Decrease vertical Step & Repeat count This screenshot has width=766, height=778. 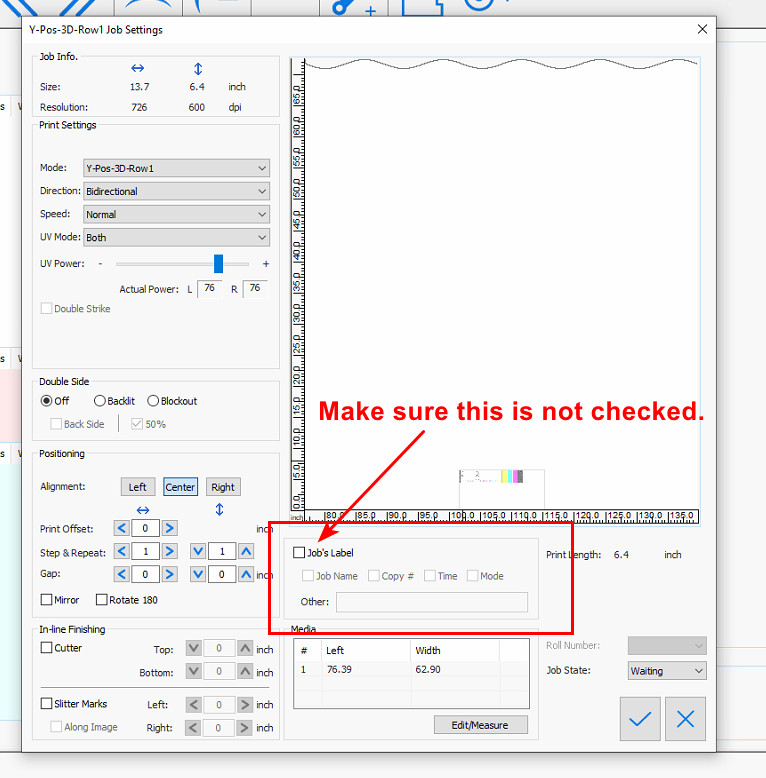198,551
